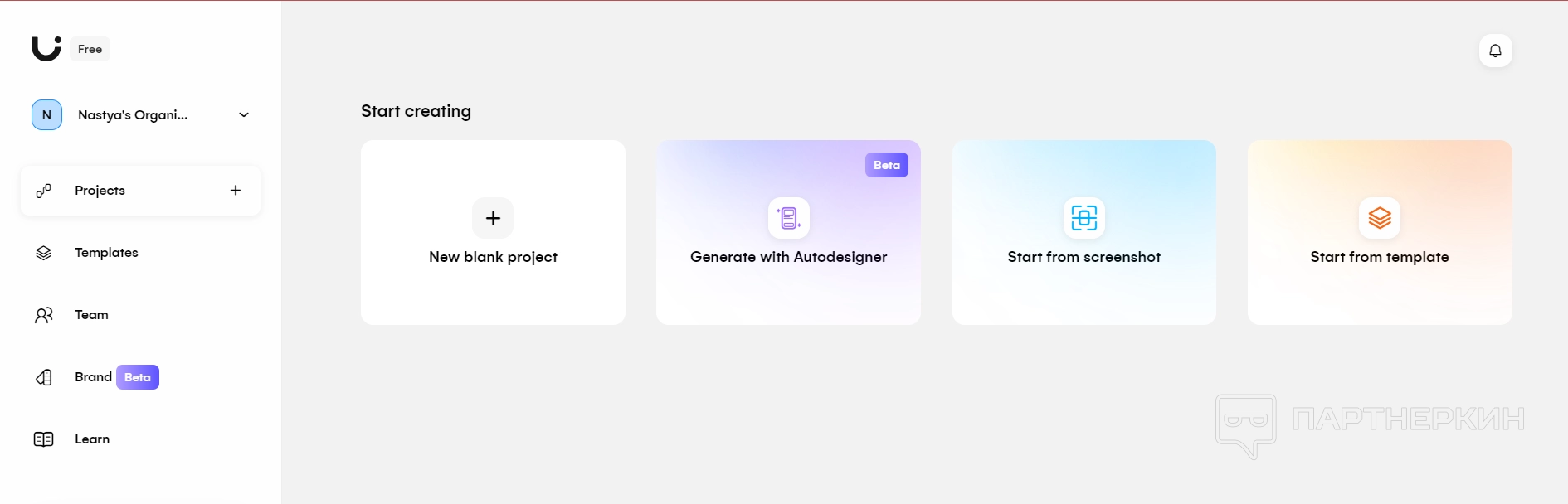This screenshot has height=504, width=1568.
Task: Click the Beta badge next to Brand
Action: (138, 377)
